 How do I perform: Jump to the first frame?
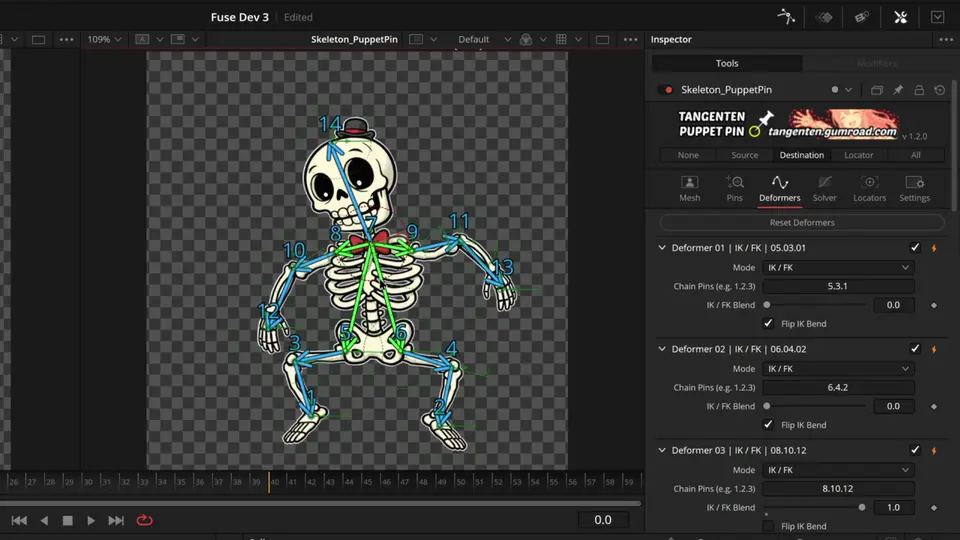click(x=19, y=520)
